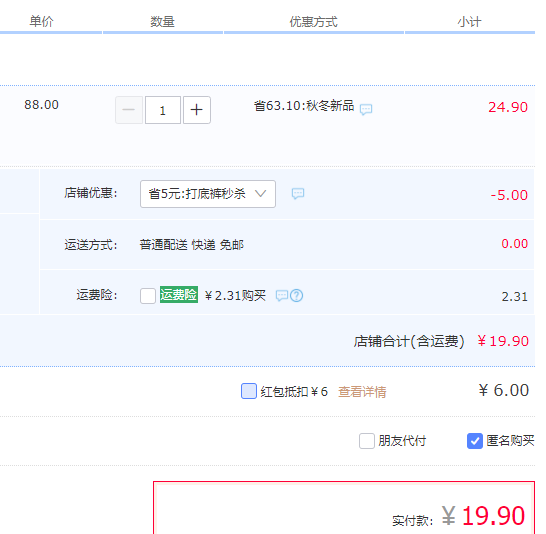Check the 朋友代付 option
The width and height of the screenshot is (546, 534).
point(367,441)
